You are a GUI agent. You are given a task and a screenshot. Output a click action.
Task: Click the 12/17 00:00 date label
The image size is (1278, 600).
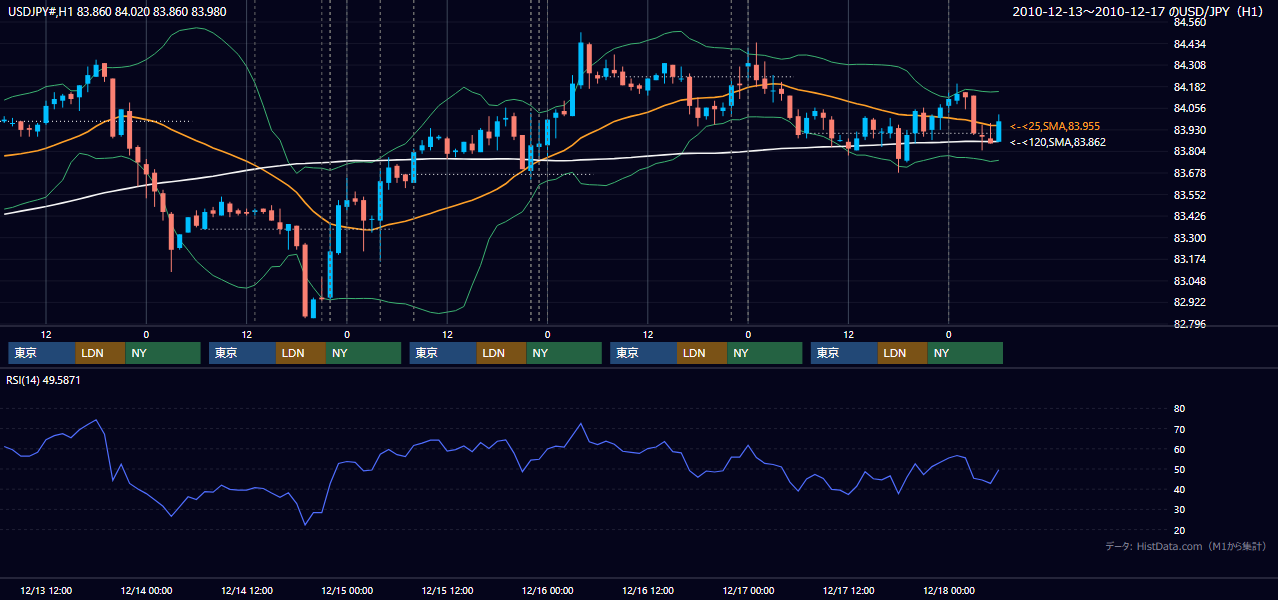pyautogui.click(x=748, y=590)
